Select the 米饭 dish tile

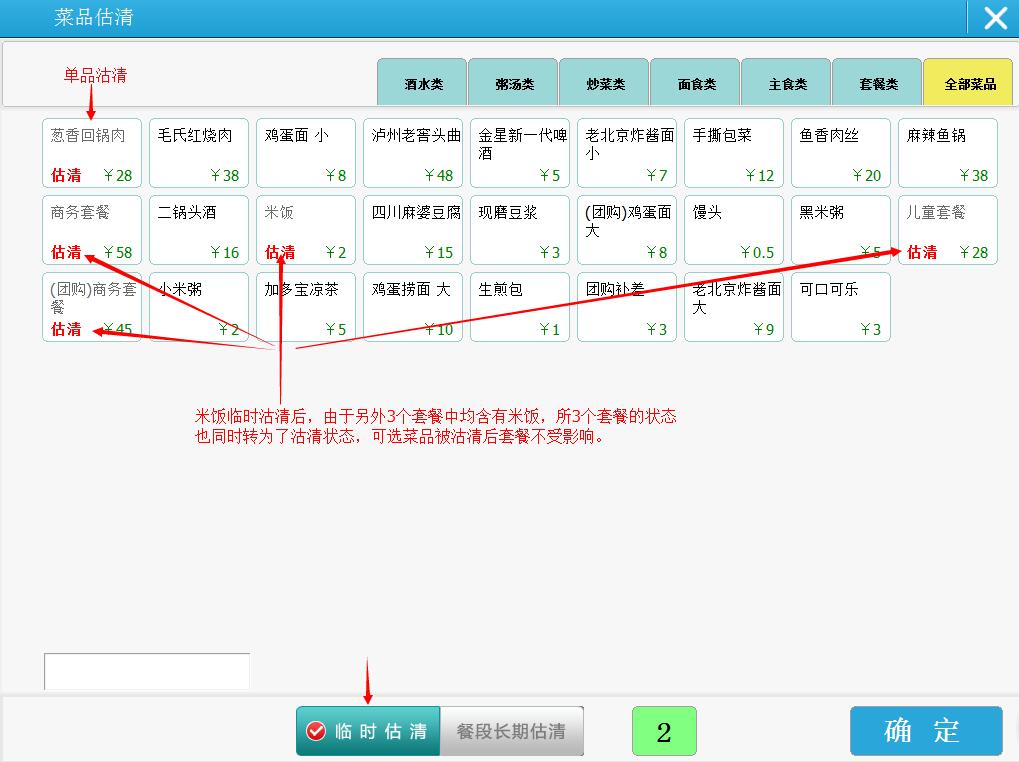(306, 230)
